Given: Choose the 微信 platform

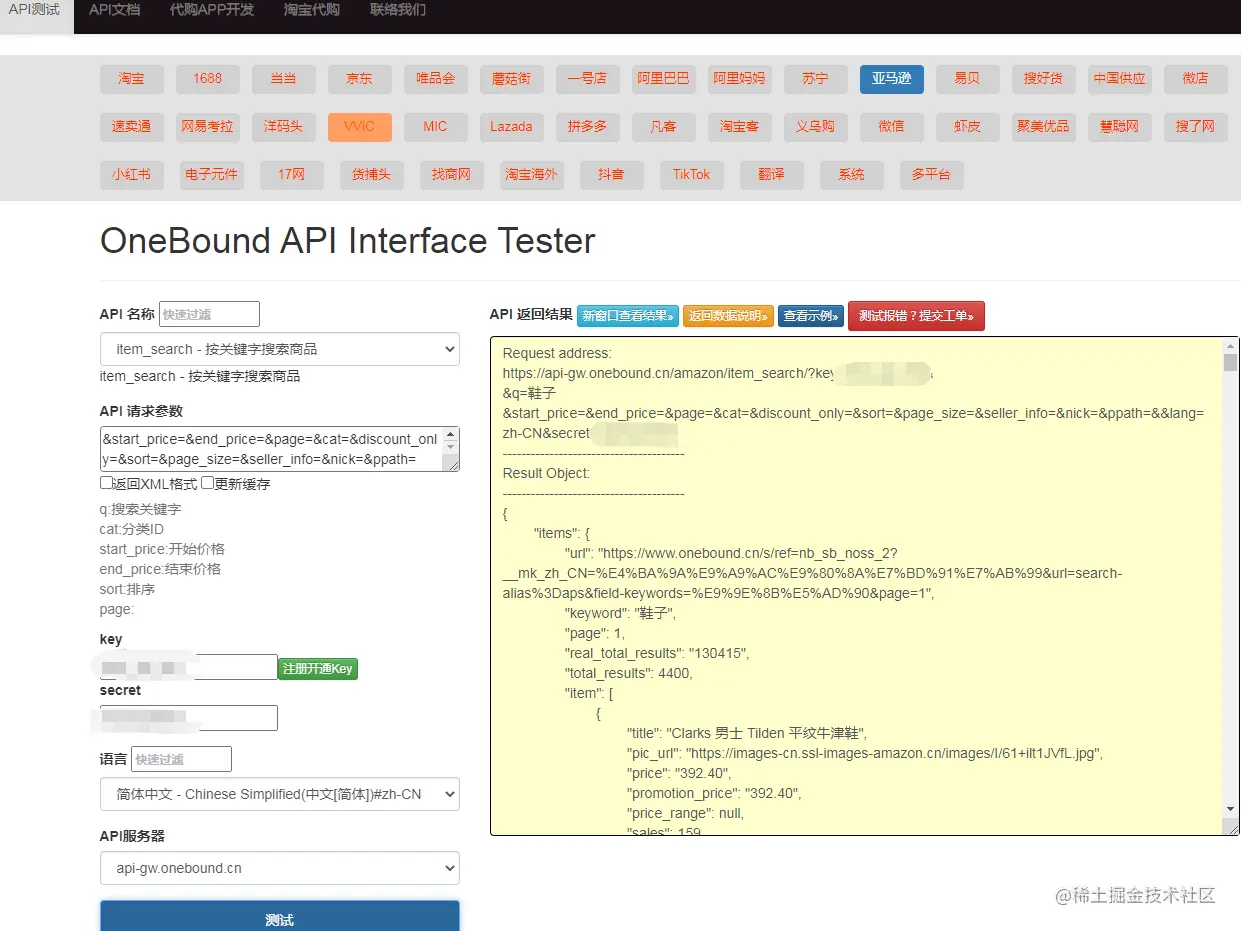Looking at the screenshot, I should click(892, 127).
